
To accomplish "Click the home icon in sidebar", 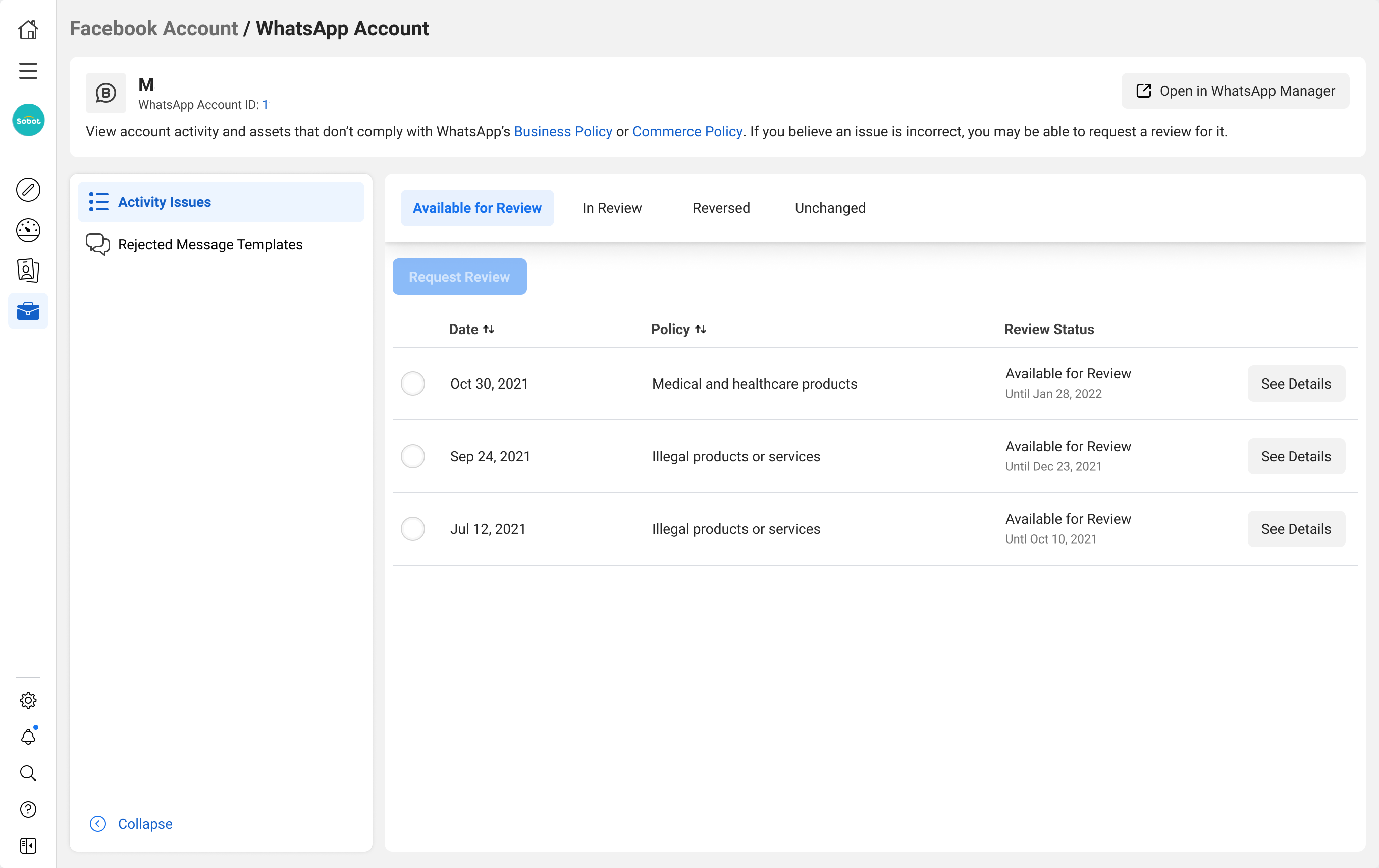I will click(x=27, y=29).
